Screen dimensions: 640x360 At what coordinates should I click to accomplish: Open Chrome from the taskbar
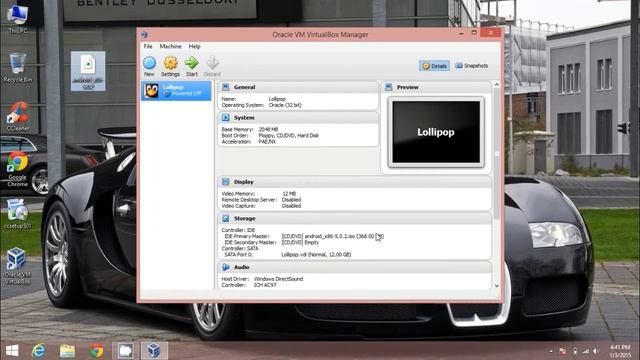point(96,351)
